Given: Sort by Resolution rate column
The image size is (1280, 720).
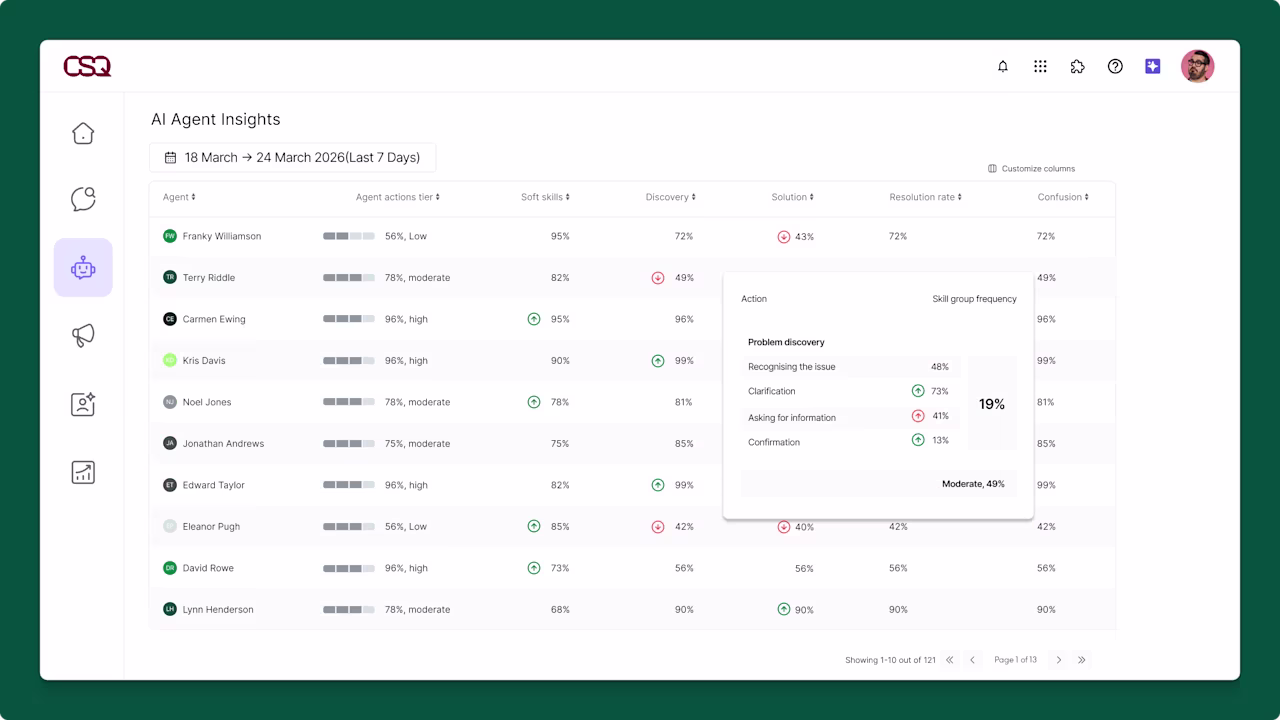Looking at the screenshot, I should [x=926, y=197].
